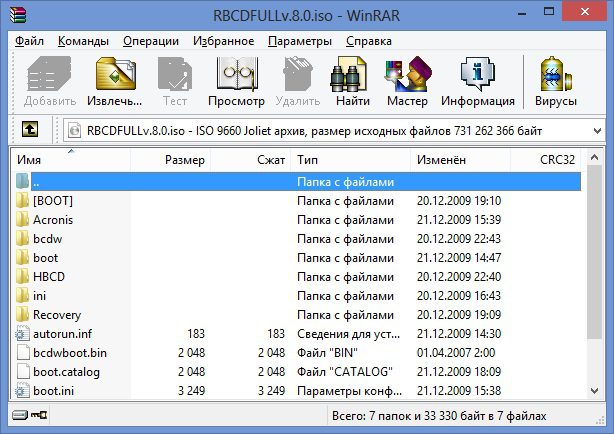Click the boot.catalog file icon
Screen dimensions: 614x434
click(23, 372)
